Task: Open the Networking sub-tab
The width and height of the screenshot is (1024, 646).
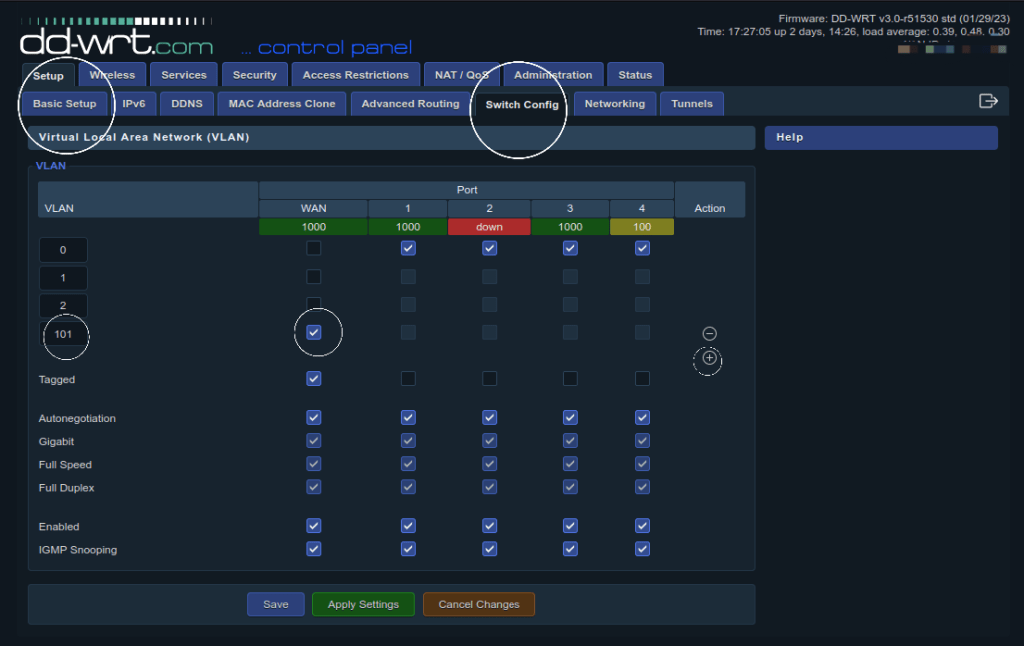Action: tap(614, 104)
